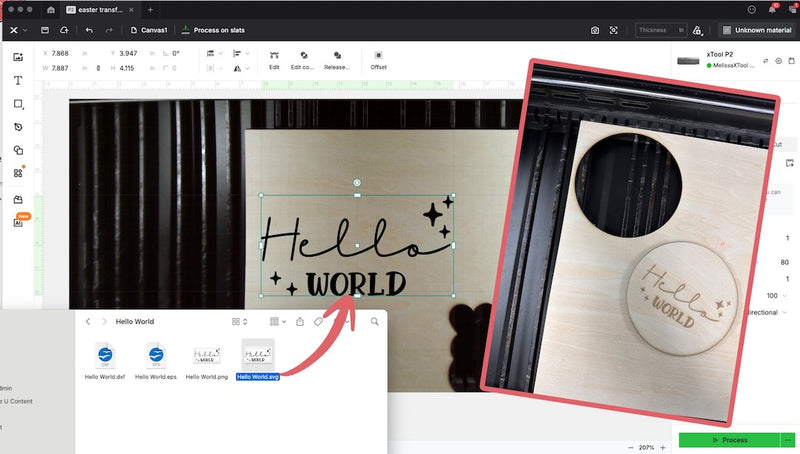Zoom out with the minus button
800x454 pixels.
631,447
